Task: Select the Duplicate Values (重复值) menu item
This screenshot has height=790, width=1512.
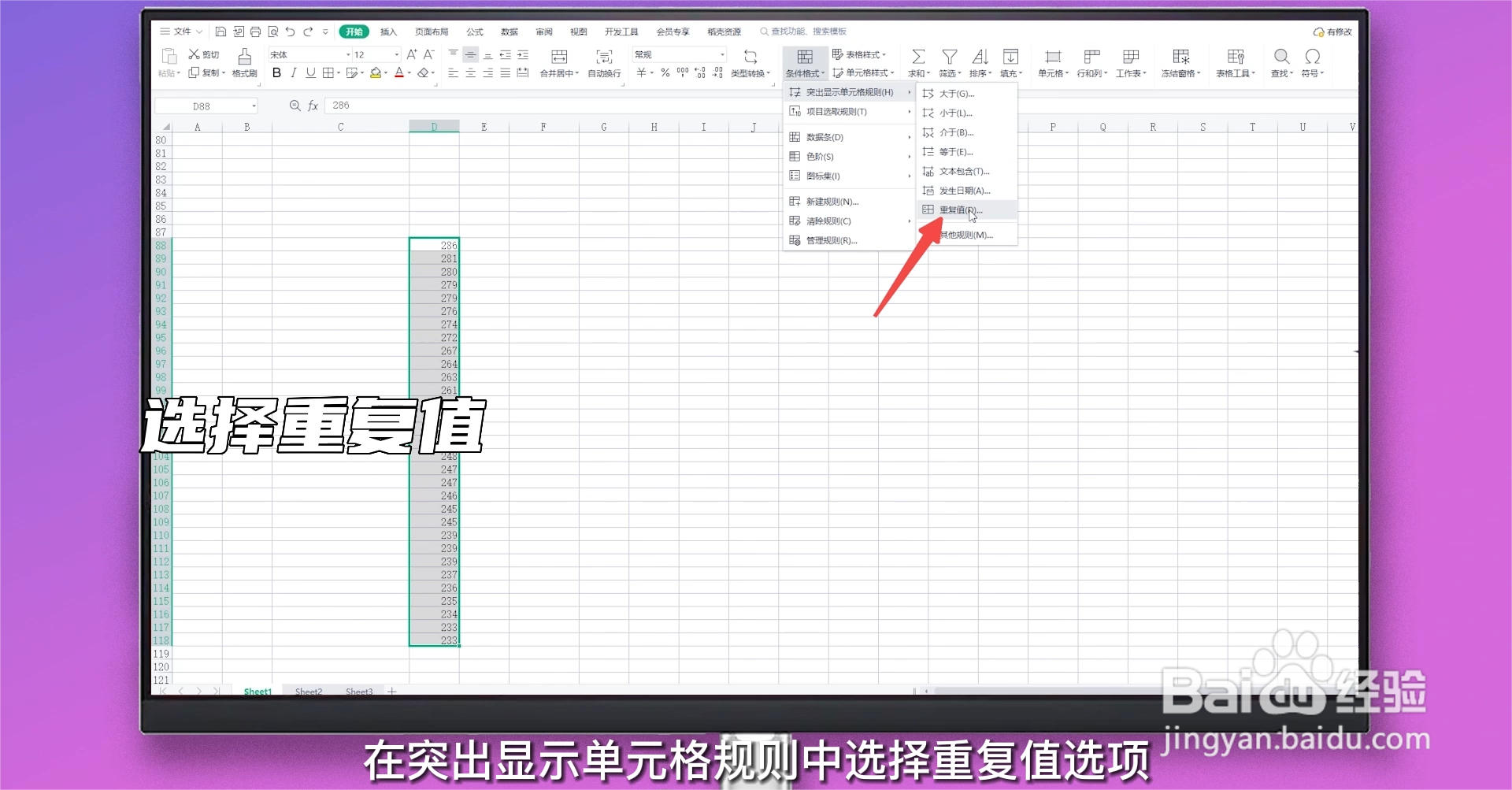Action: (x=967, y=210)
